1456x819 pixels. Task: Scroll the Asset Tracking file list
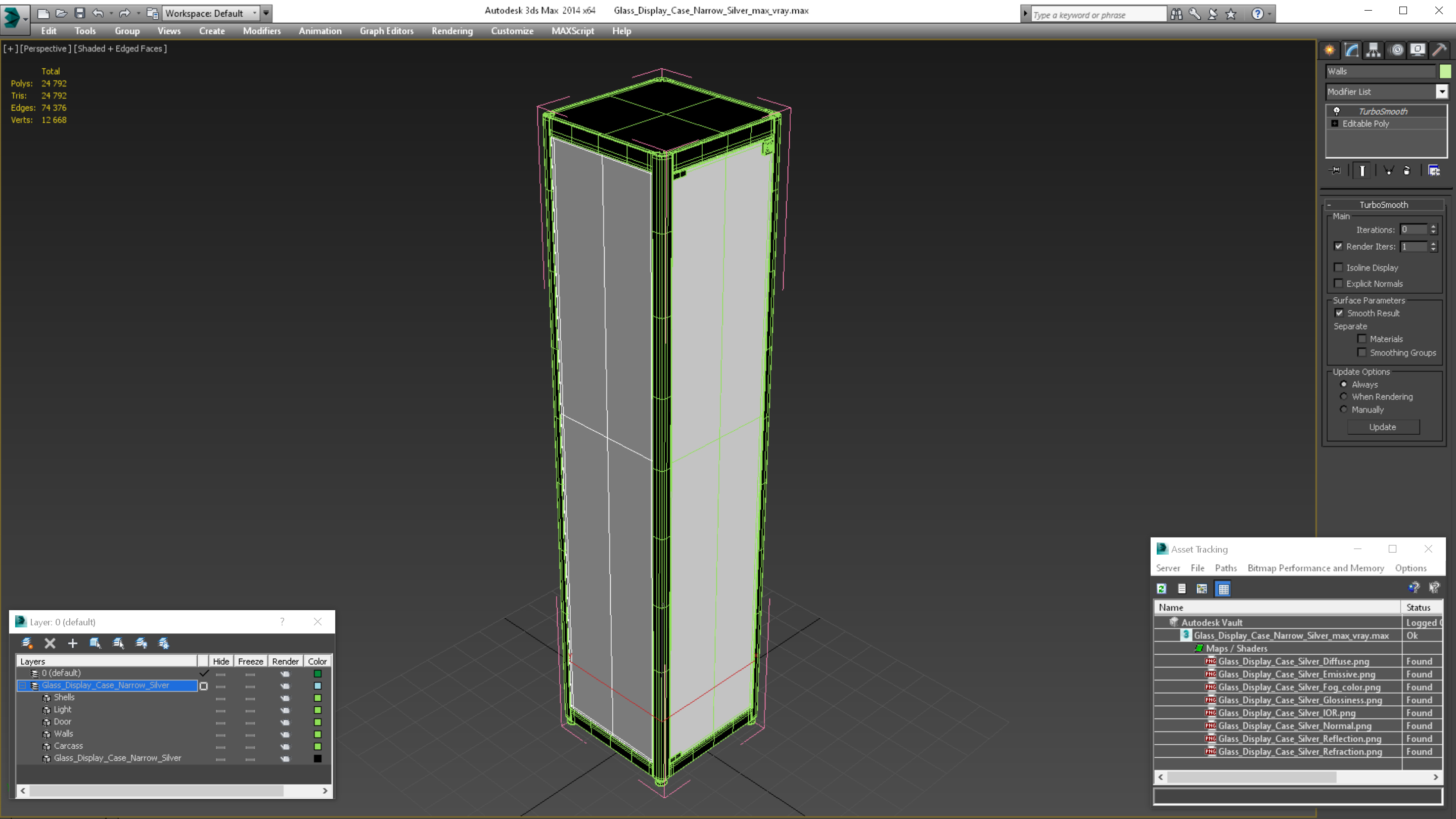coord(1296,777)
